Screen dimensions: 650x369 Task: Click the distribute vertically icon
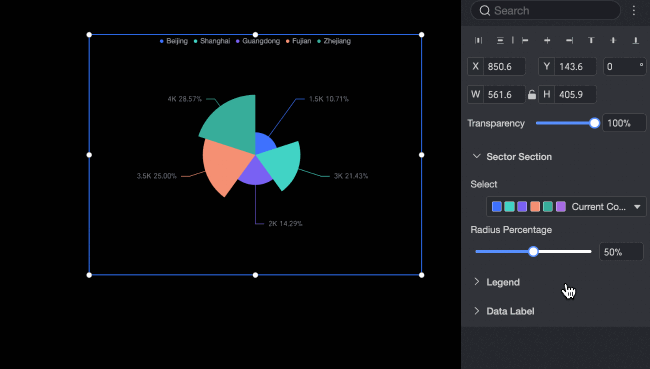(500, 40)
